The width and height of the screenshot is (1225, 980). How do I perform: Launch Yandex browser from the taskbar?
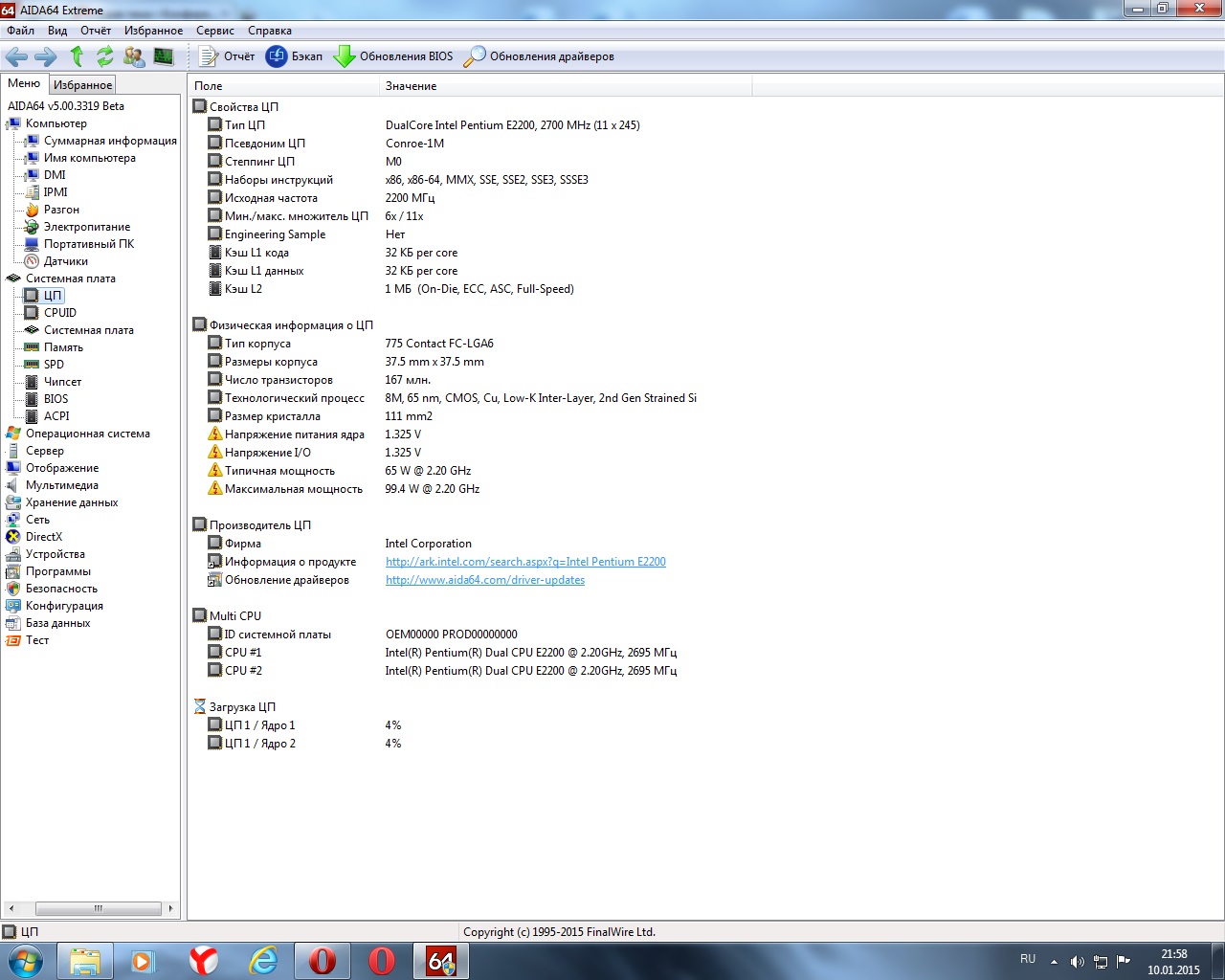point(204,960)
